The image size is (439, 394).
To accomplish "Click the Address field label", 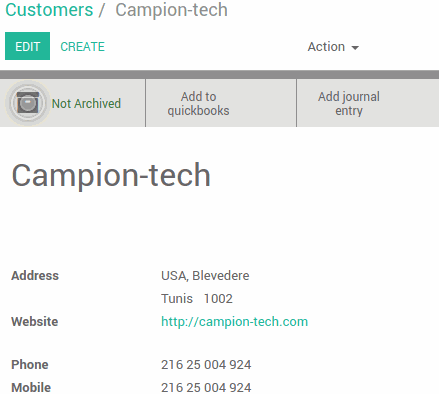I will point(35,276).
